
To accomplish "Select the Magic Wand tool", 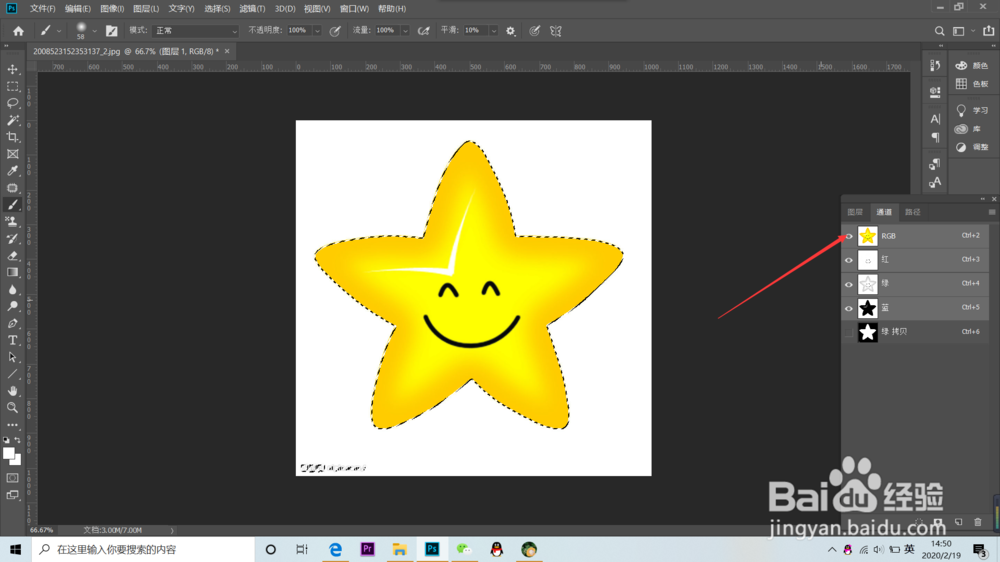I will point(12,120).
